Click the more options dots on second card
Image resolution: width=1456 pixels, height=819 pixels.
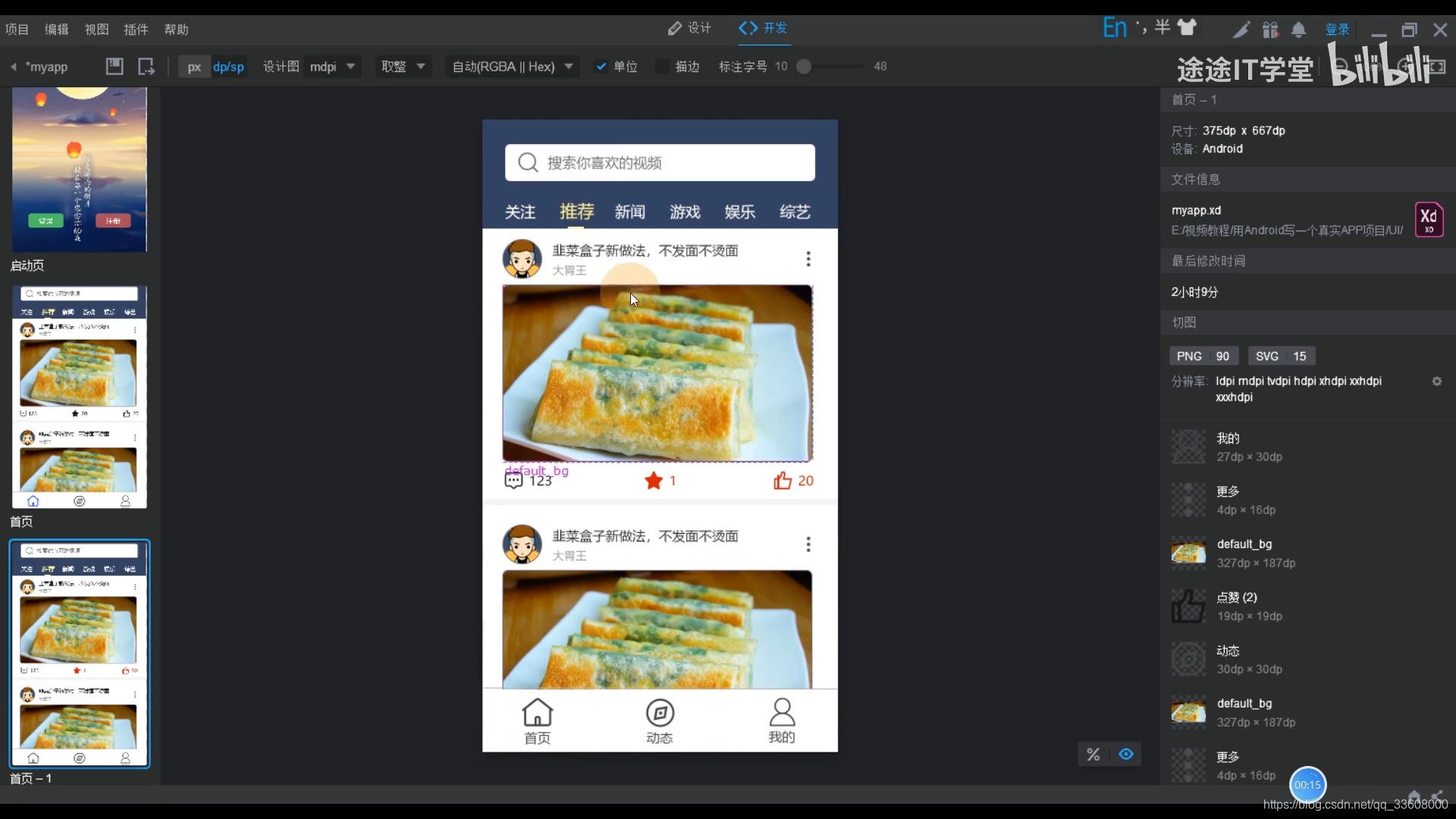[808, 544]
